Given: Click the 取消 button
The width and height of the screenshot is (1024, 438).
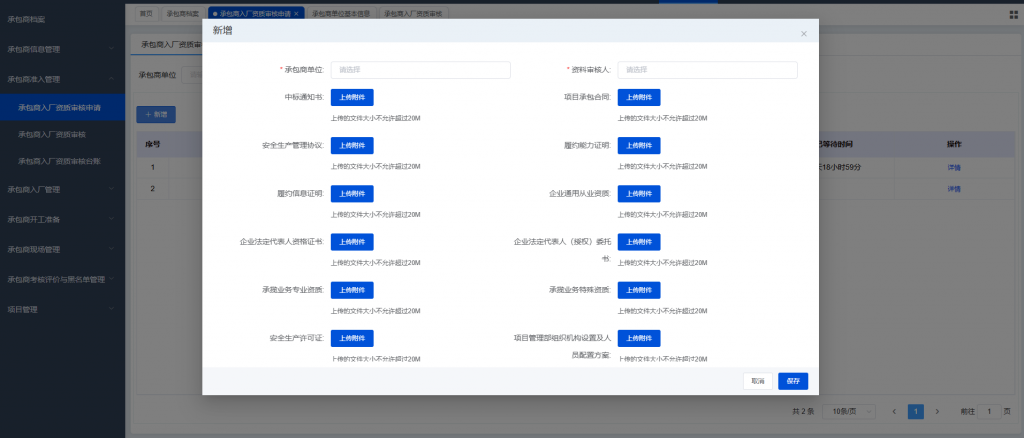Looking at the screenshot, I should click(x=757, y=381).
